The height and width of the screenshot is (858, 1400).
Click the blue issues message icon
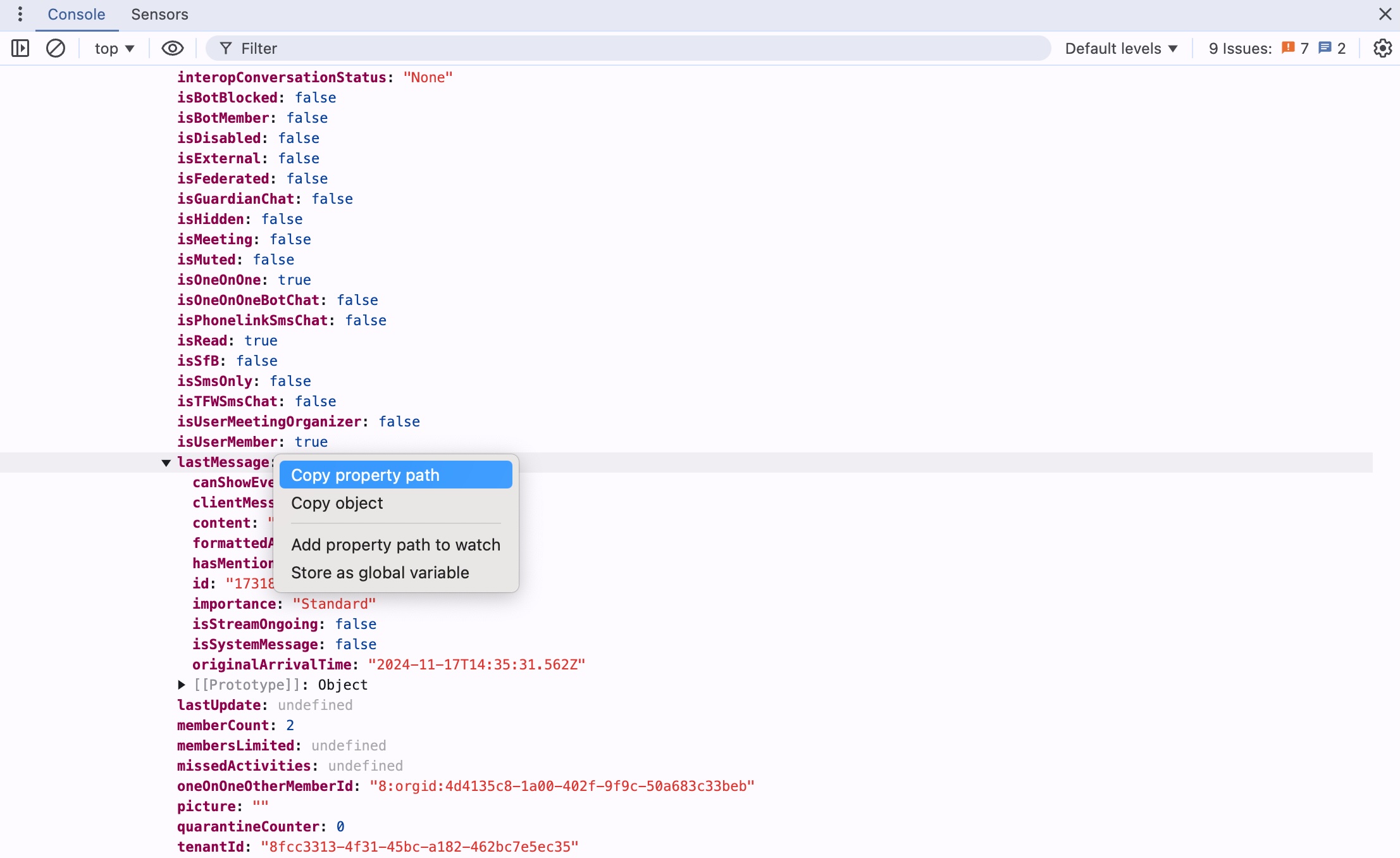pyautogui.click(x=1325, y=48)
